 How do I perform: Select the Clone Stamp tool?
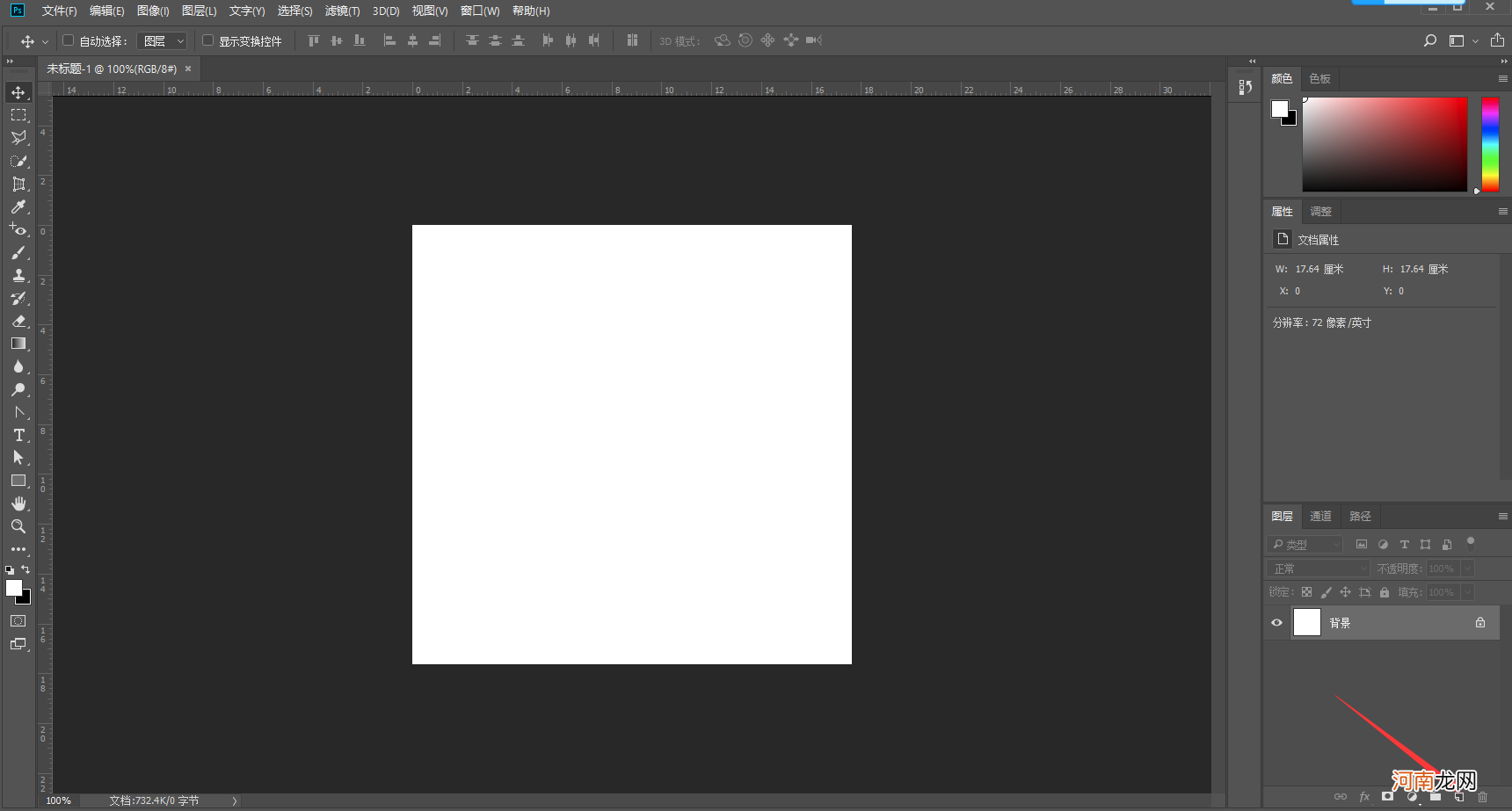pos(18,275)
